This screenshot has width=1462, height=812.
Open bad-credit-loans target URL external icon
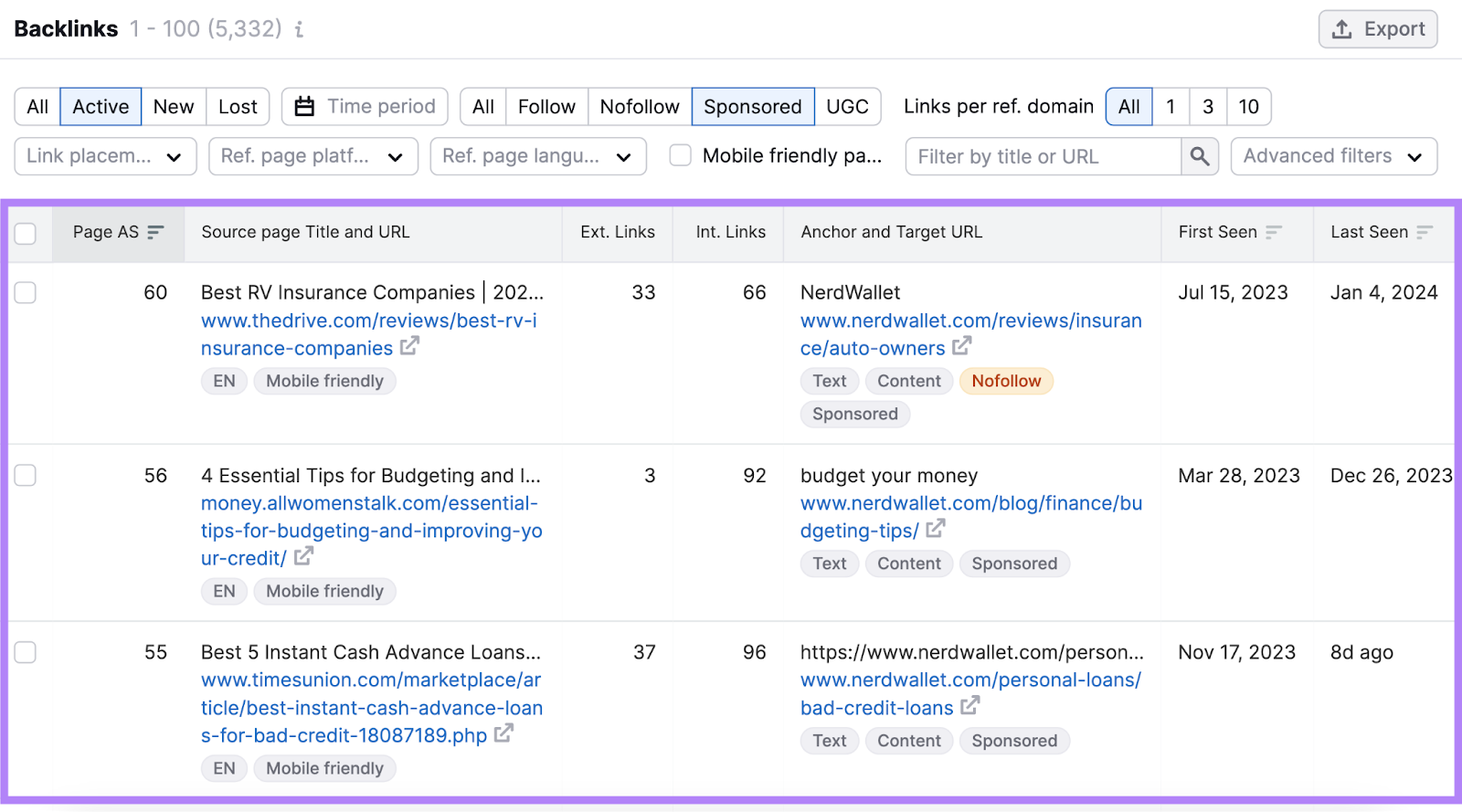(x=969, y=706)
